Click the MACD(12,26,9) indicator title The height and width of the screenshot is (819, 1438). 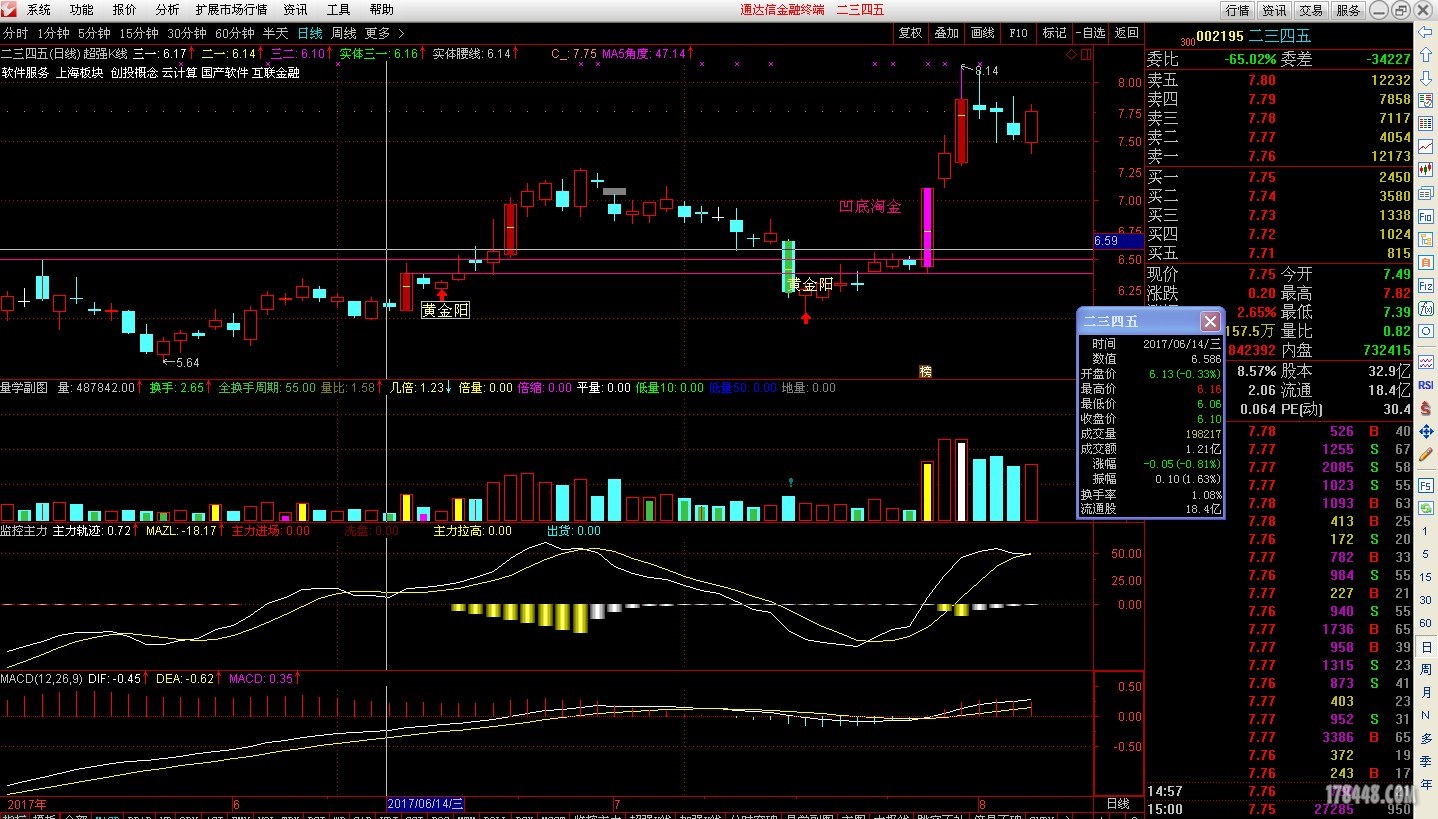43,679
